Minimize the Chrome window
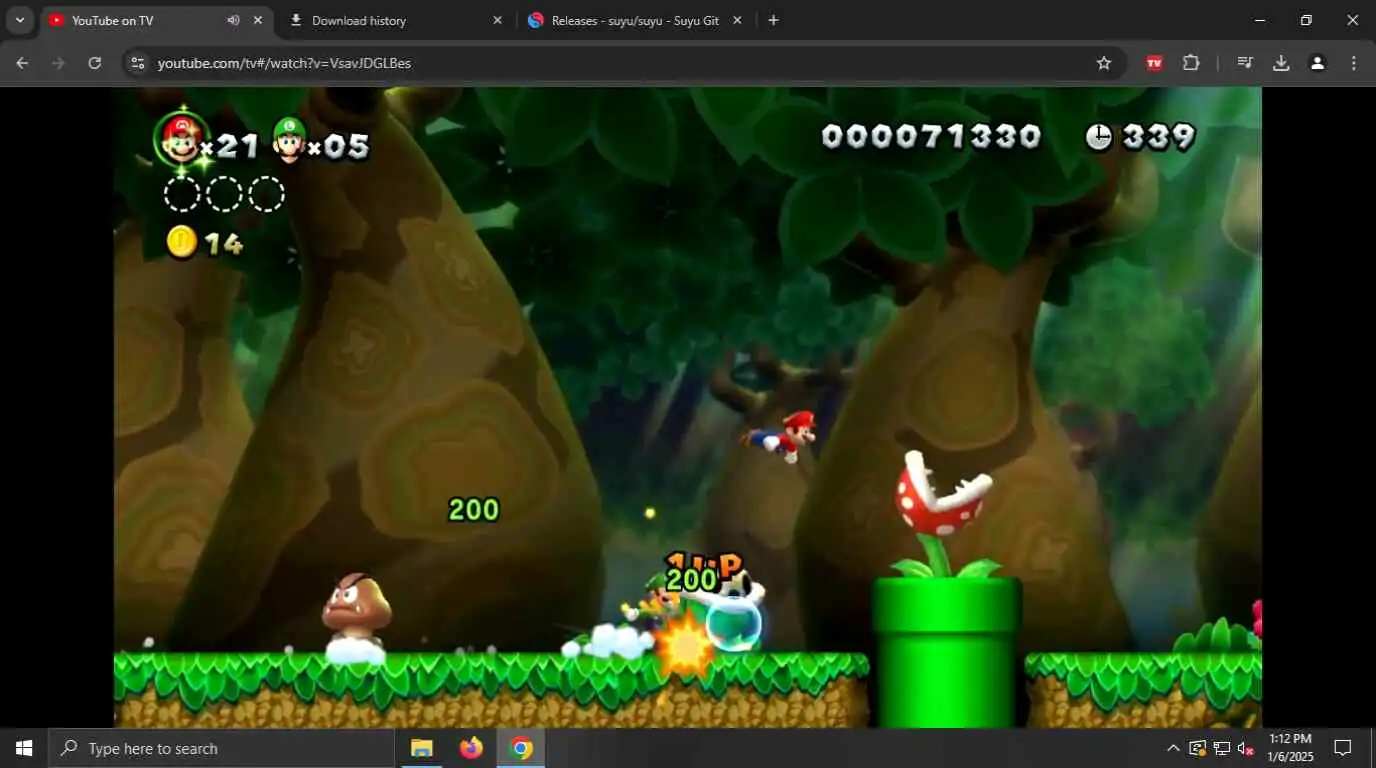The image size is (1376, 768). (1260, 20)
